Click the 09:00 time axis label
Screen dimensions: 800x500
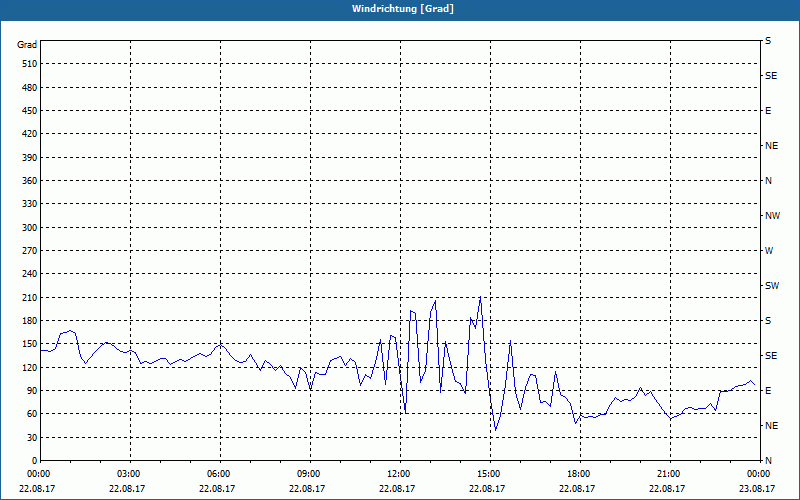coord(310,474)
